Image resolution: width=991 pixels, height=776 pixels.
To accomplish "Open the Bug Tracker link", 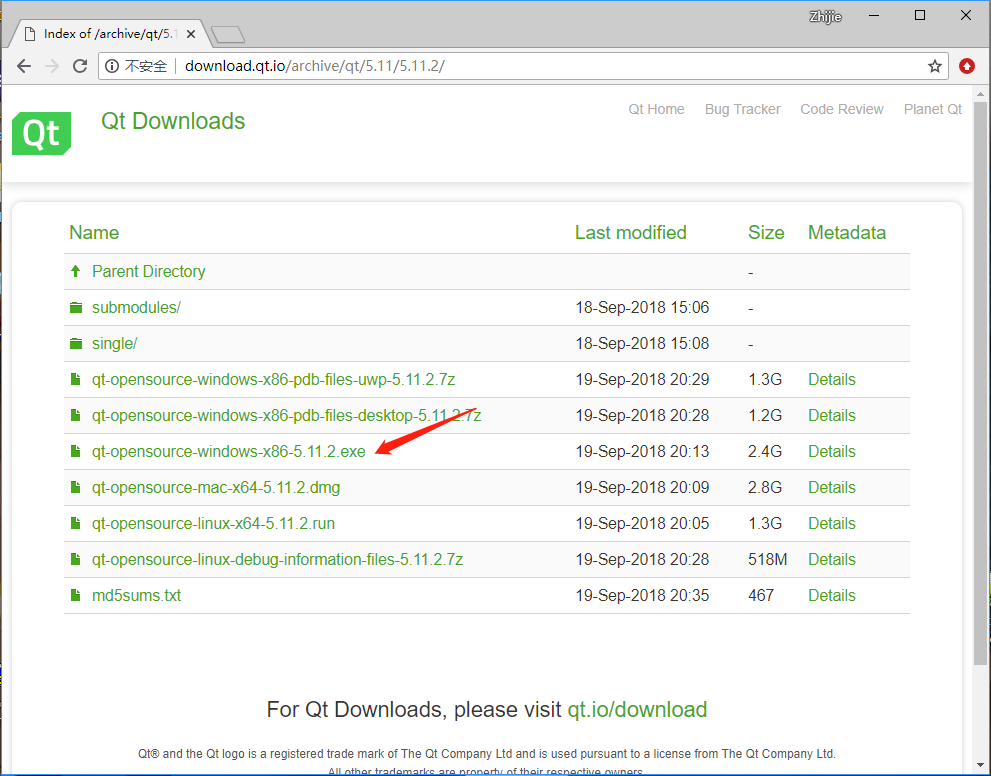I will tap(743, 109).
